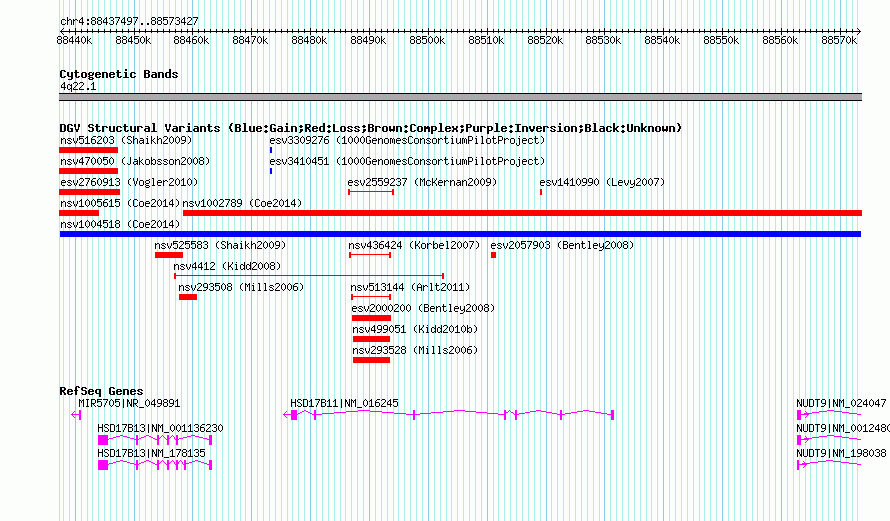Viewport: 890px width, 521px height.
Task: Open HSD17B13|NM_001136230 gene label
Action: pos(160,428)
